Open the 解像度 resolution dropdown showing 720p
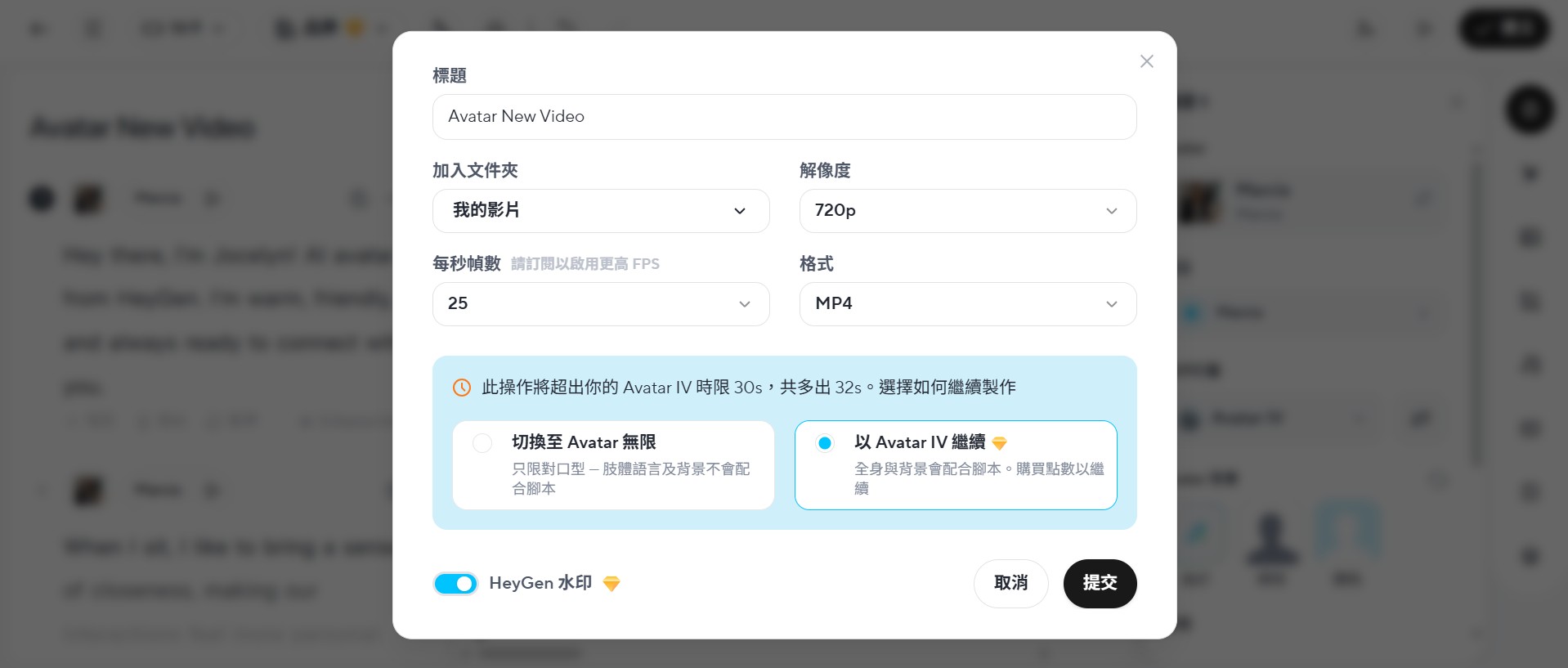The image size is (1568, 668). click(968, 211)
